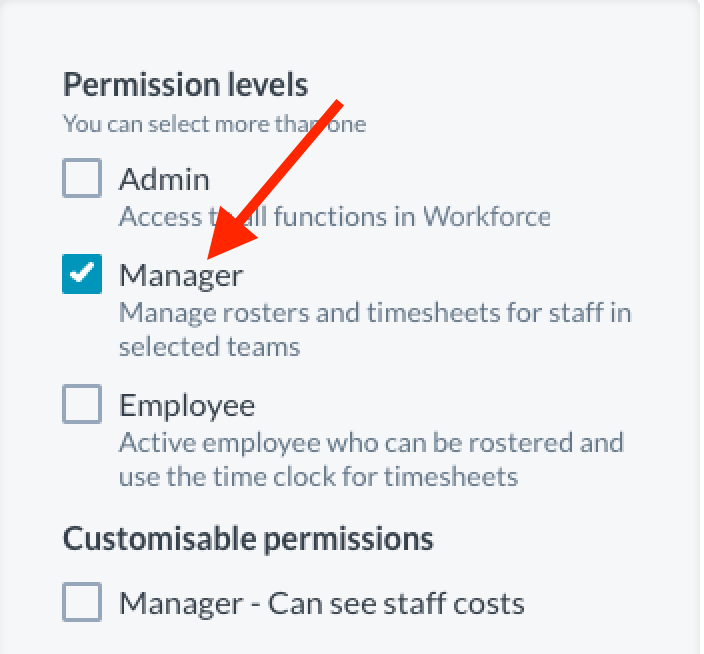This screenshot has height=654, width=704.
Task: Click the white checkmark icon beside Manager
Action: click(x=82, y=273)
